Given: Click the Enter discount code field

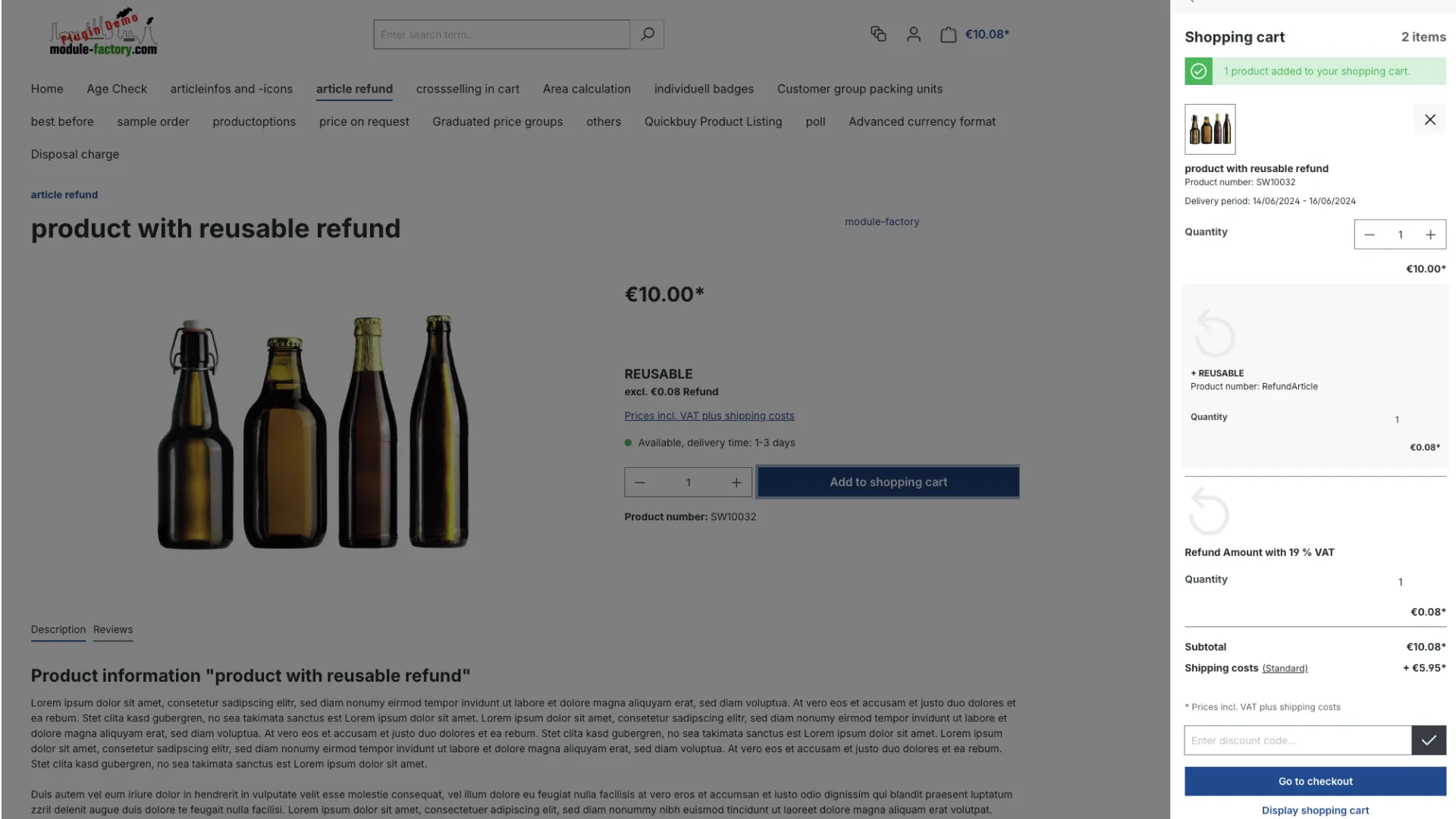Looking at the screenshot, I should 1298,740.
